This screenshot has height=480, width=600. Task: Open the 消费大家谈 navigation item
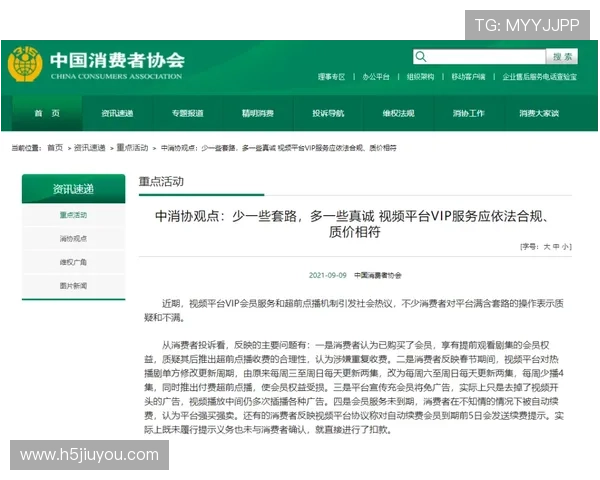coord(539,113)
